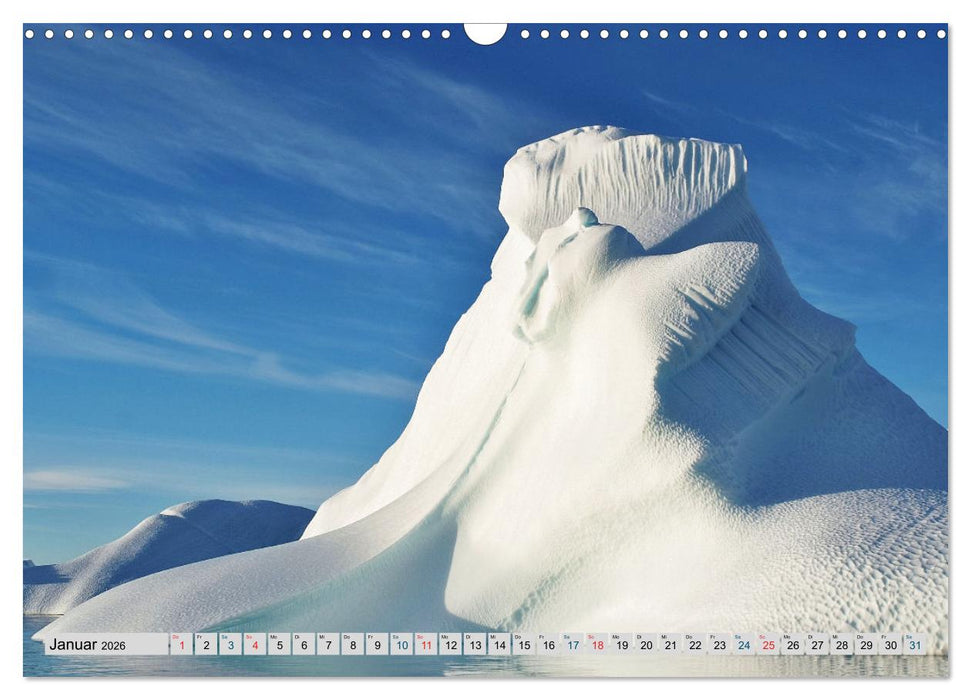Click the Mo label above date 5
The width and height of the screenshot is (971, 700).
pyautogui.click(x=272, y=637)
